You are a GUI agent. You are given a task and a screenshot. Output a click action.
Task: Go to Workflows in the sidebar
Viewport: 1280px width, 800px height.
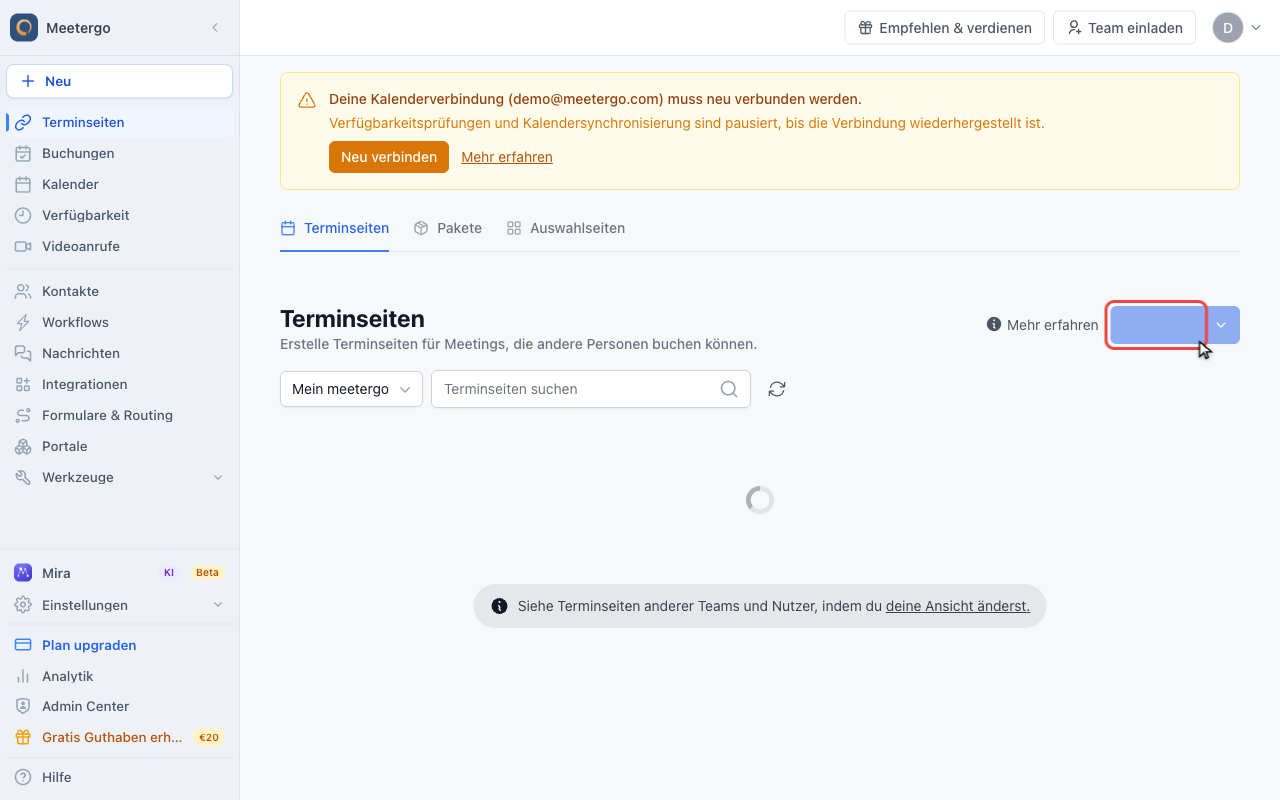tap(119, 322)
